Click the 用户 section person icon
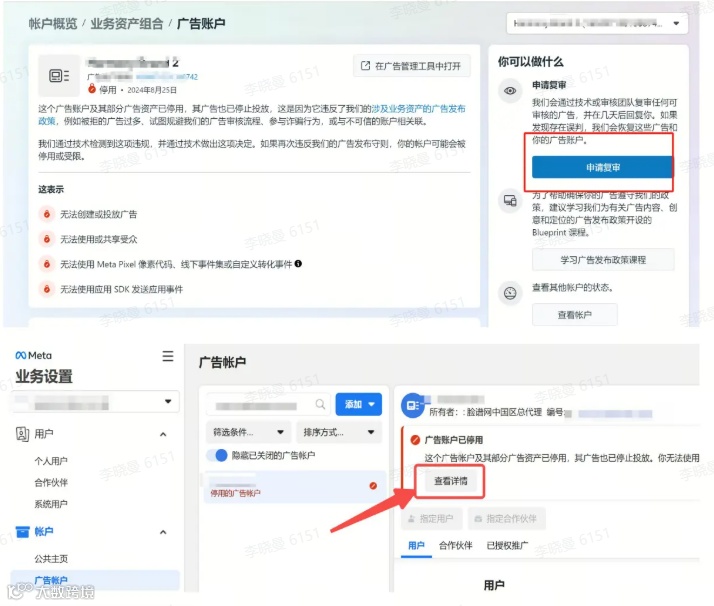The width and height of the screenshot is (714, 606). pos(22,434)
